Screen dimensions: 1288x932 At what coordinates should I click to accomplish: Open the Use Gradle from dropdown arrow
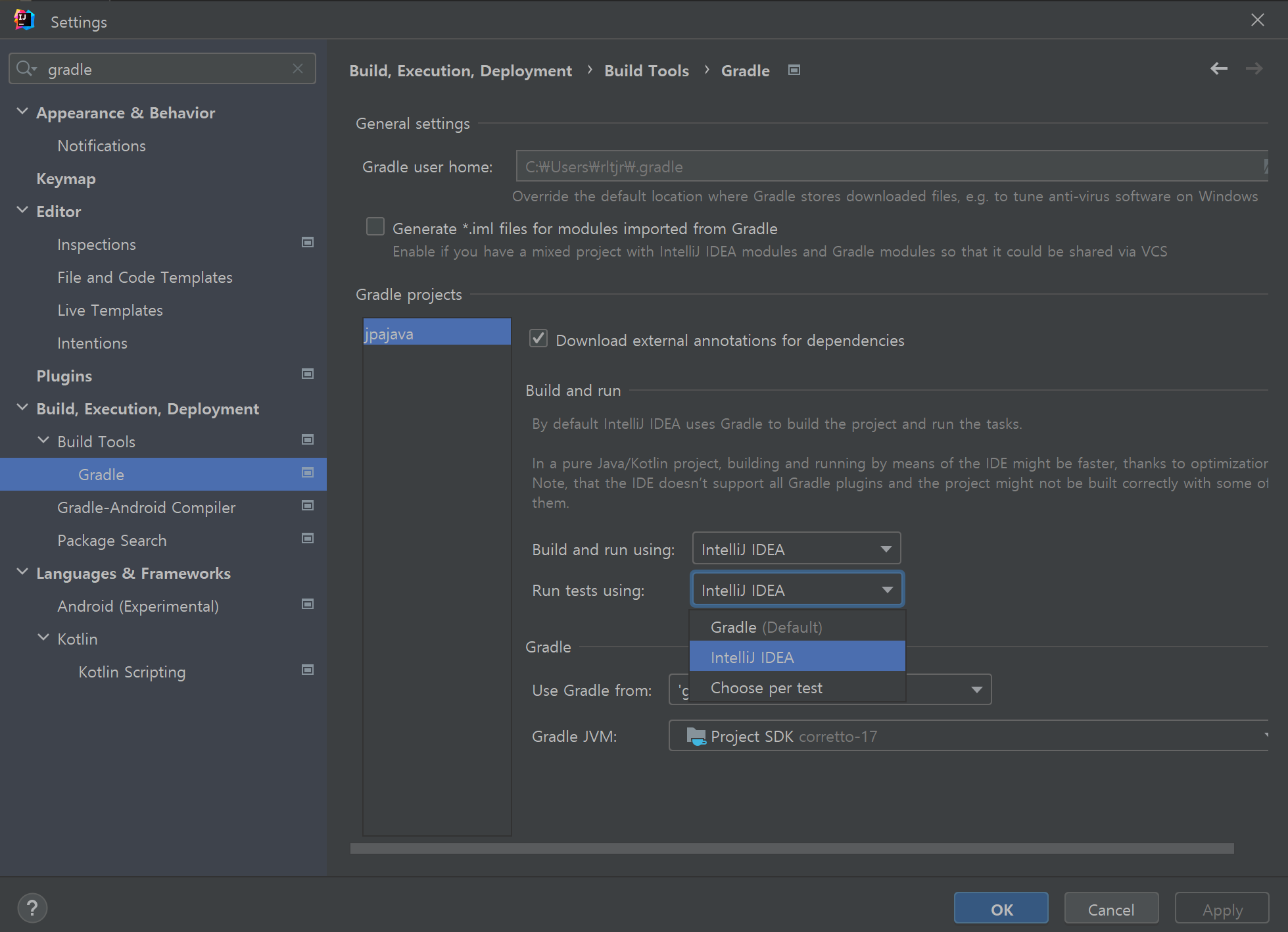coord(976,690)
